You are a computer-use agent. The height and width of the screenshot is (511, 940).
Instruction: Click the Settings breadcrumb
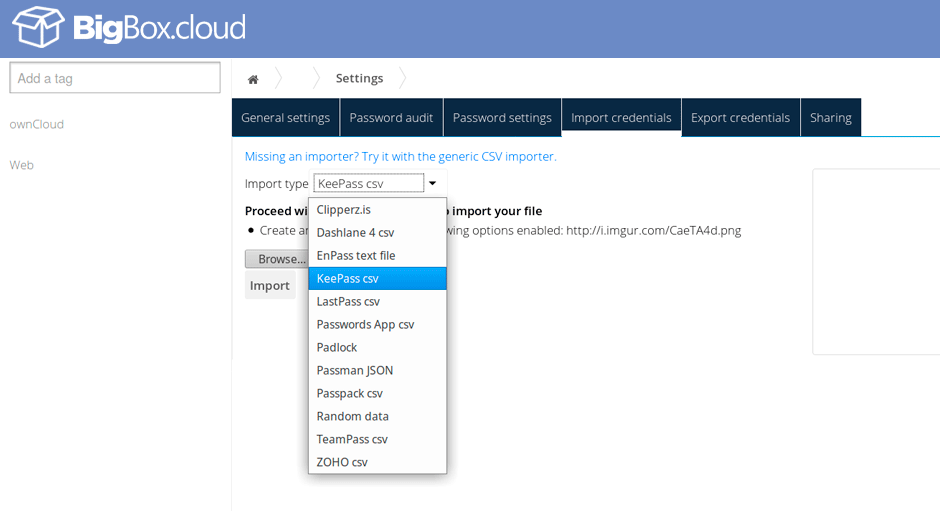coord(359,78)
